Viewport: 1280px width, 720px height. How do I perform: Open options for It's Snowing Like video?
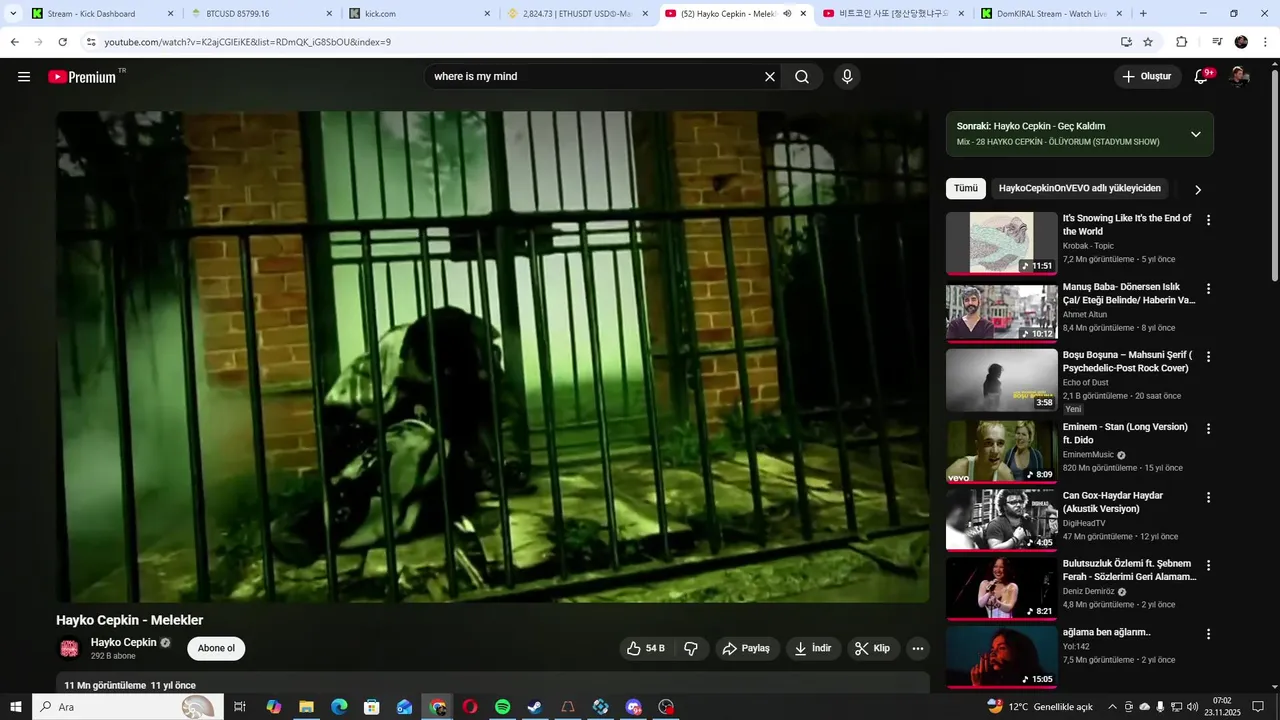1208,220
